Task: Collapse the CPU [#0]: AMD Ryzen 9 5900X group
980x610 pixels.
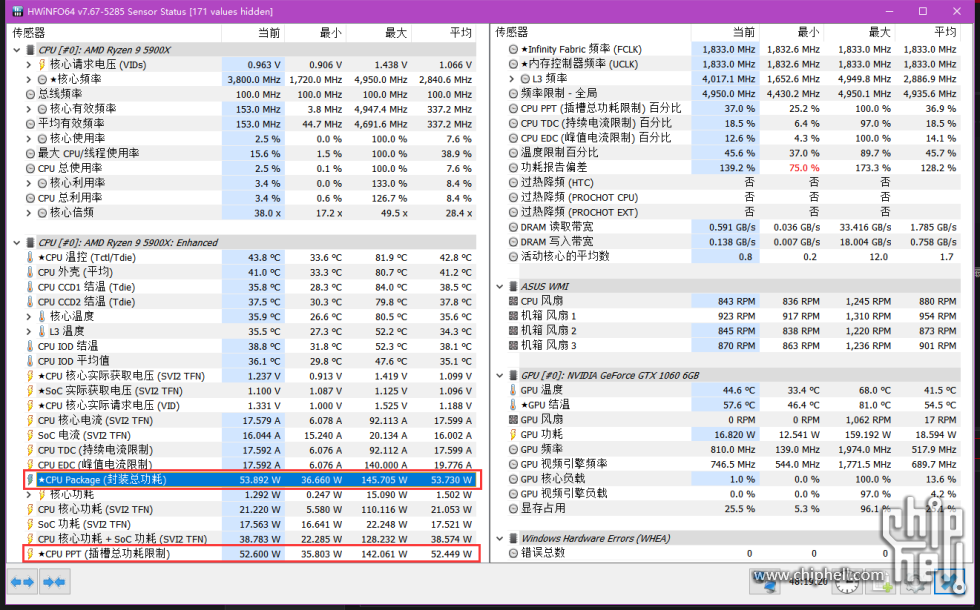Action: [x=17, y=50]
